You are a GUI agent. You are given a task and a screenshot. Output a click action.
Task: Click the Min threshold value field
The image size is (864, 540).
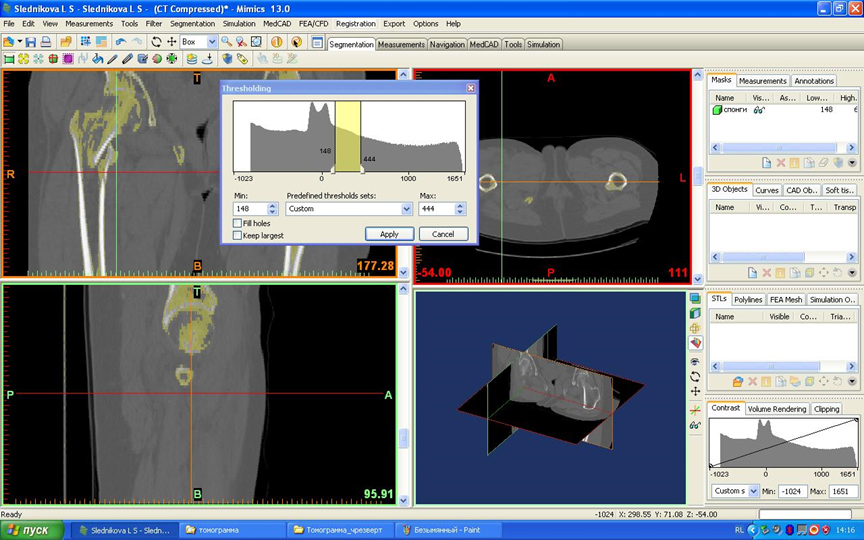point(250,209)
